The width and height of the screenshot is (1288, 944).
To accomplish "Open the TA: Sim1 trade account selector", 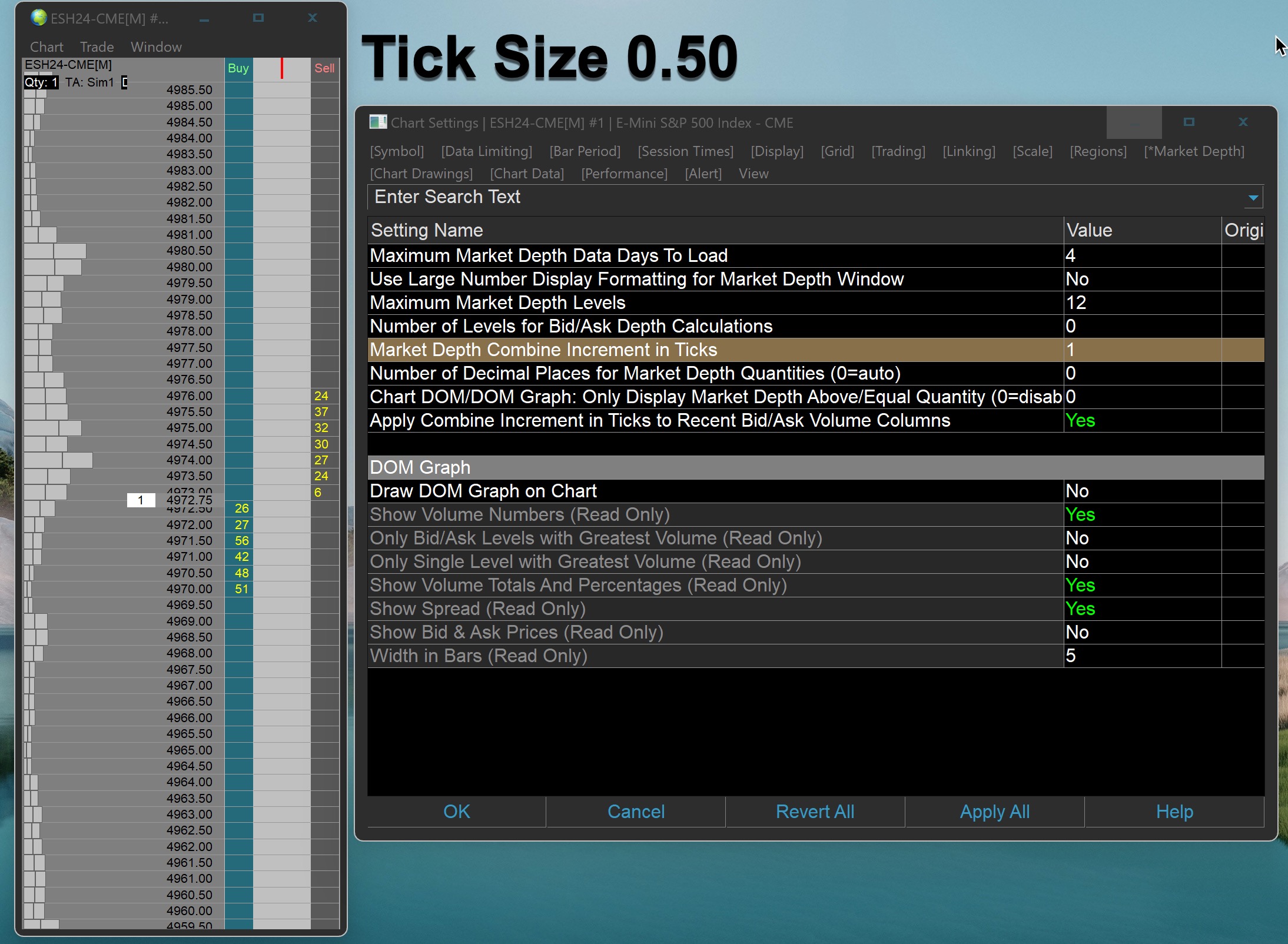I will click(89, 82).
